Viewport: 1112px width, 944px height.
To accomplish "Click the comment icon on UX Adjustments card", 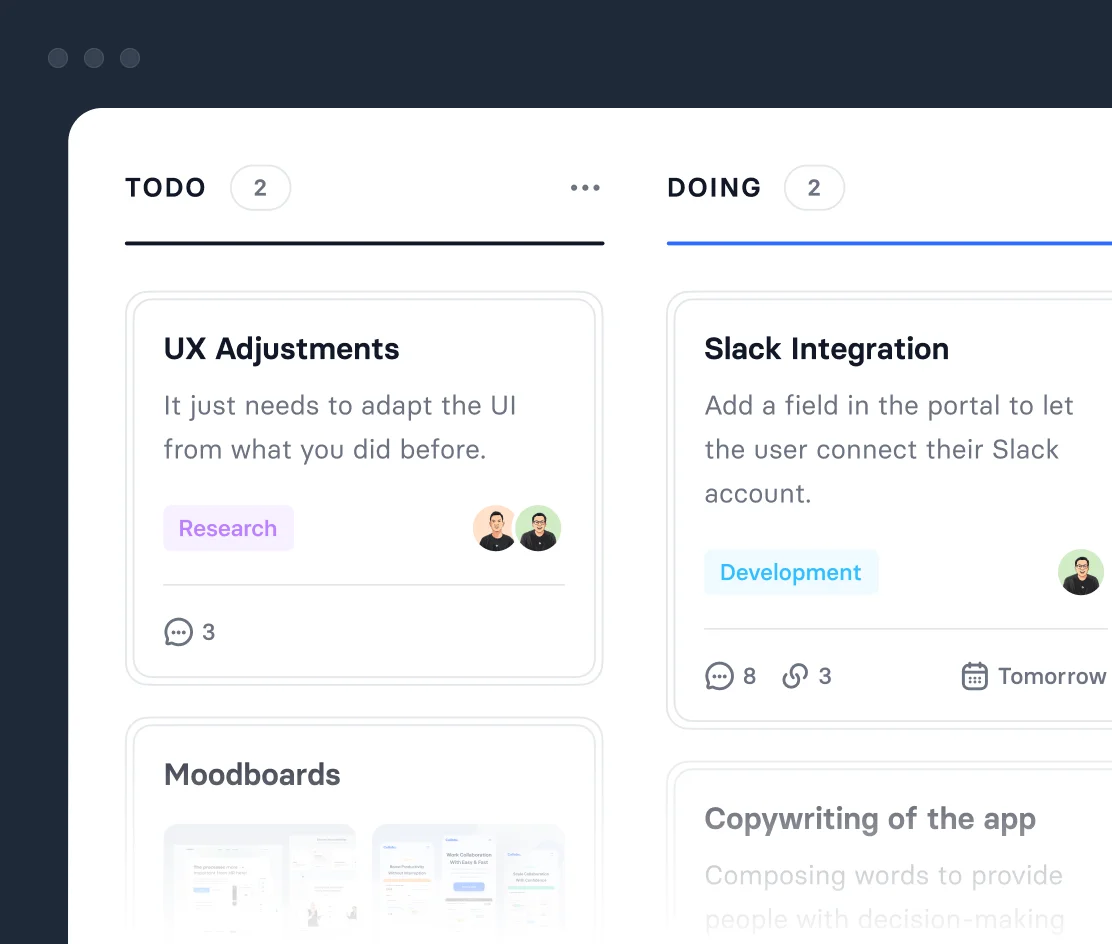I will point(178,632).
